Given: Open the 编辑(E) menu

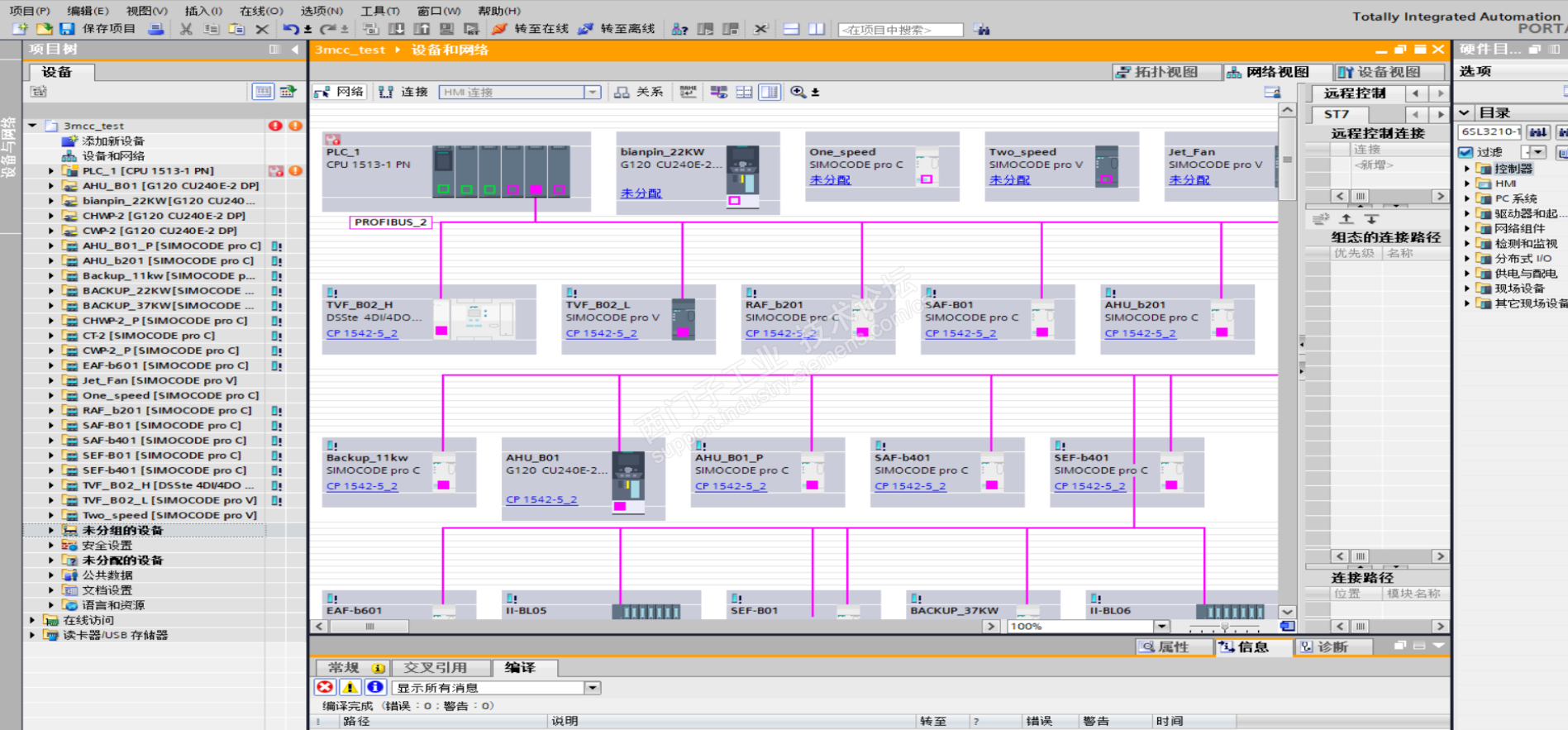Looking at the screenshot, I should point(88,11).
